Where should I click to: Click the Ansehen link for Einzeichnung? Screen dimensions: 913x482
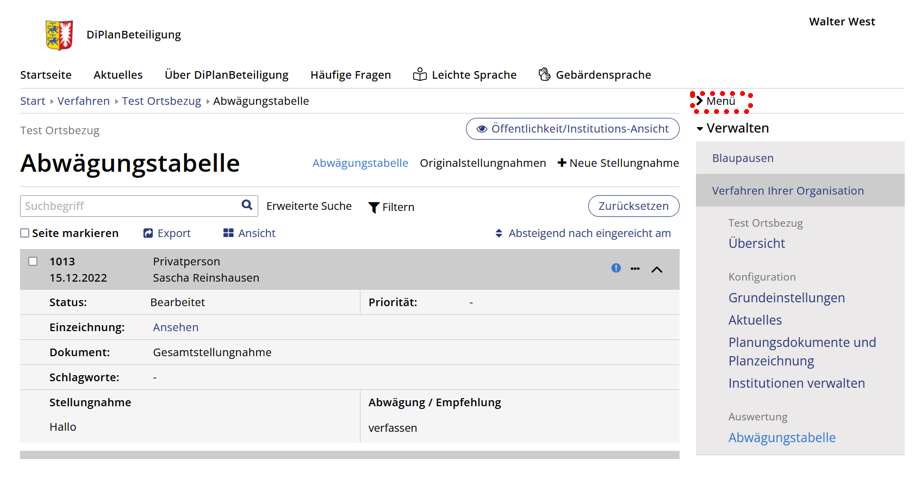(175, 327)
